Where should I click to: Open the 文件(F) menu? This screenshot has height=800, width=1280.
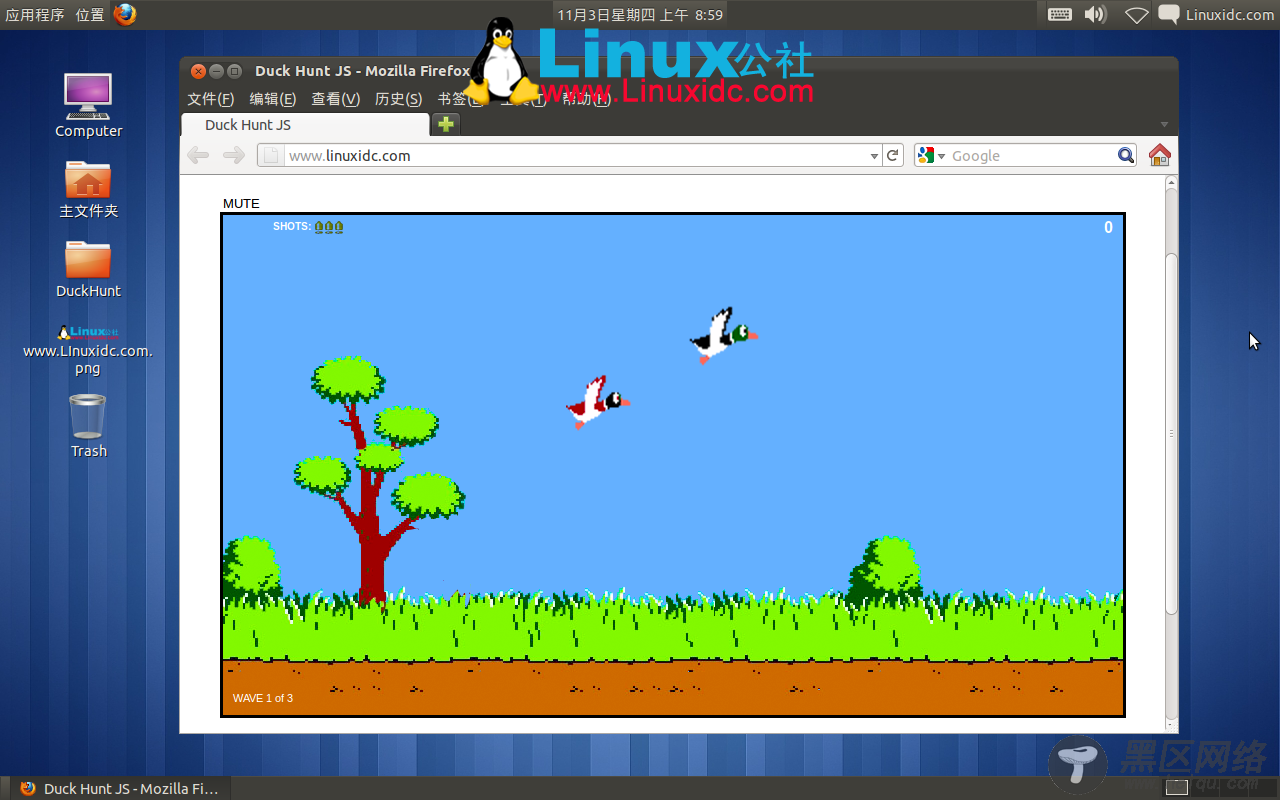point(210,99)
